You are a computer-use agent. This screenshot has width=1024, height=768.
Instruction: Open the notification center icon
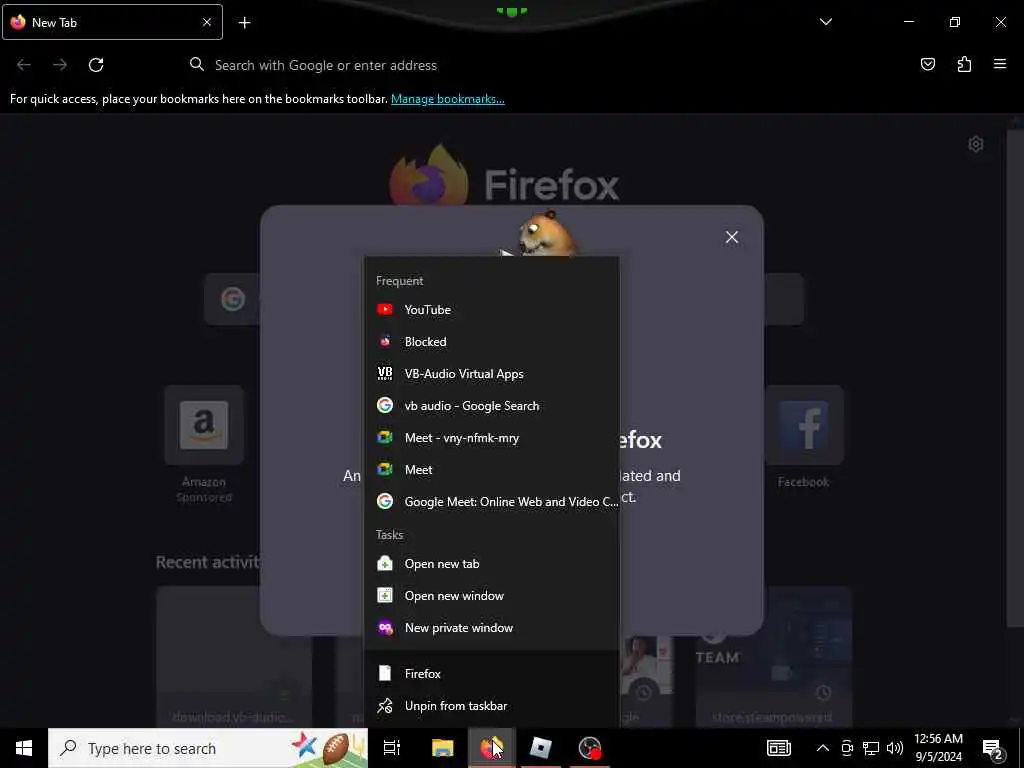(993, 748)
